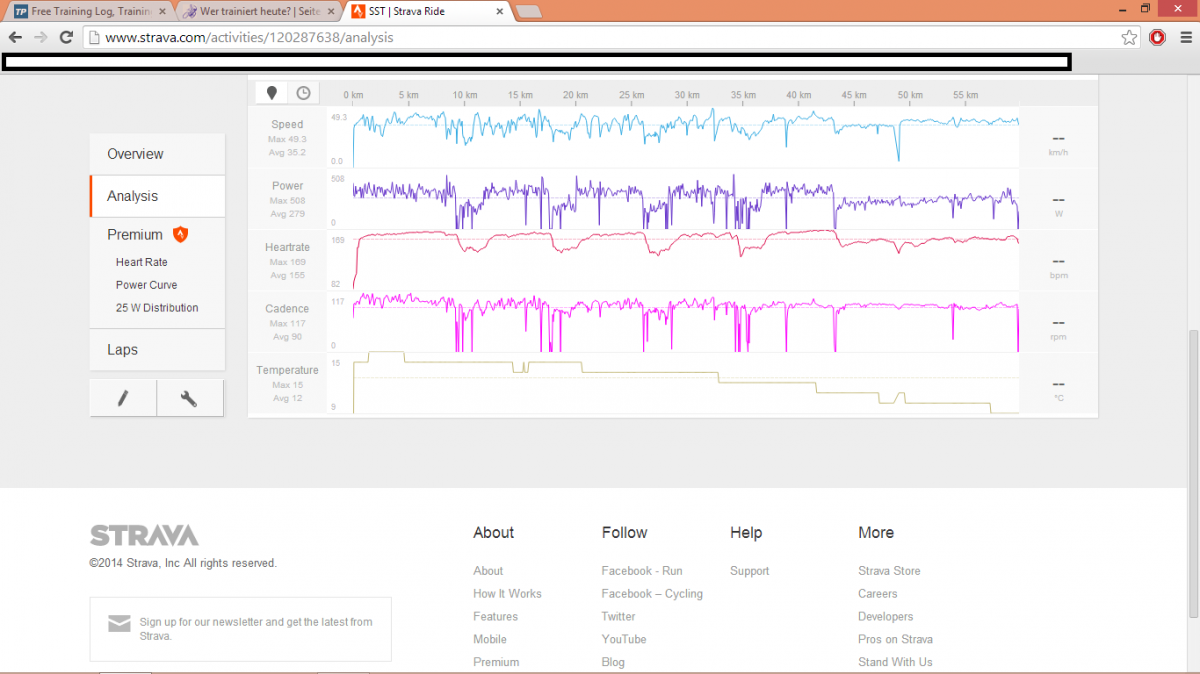Click the 50 km axis marker
The width and height of the screenshot is (1200, 674).
click(908, 95)
